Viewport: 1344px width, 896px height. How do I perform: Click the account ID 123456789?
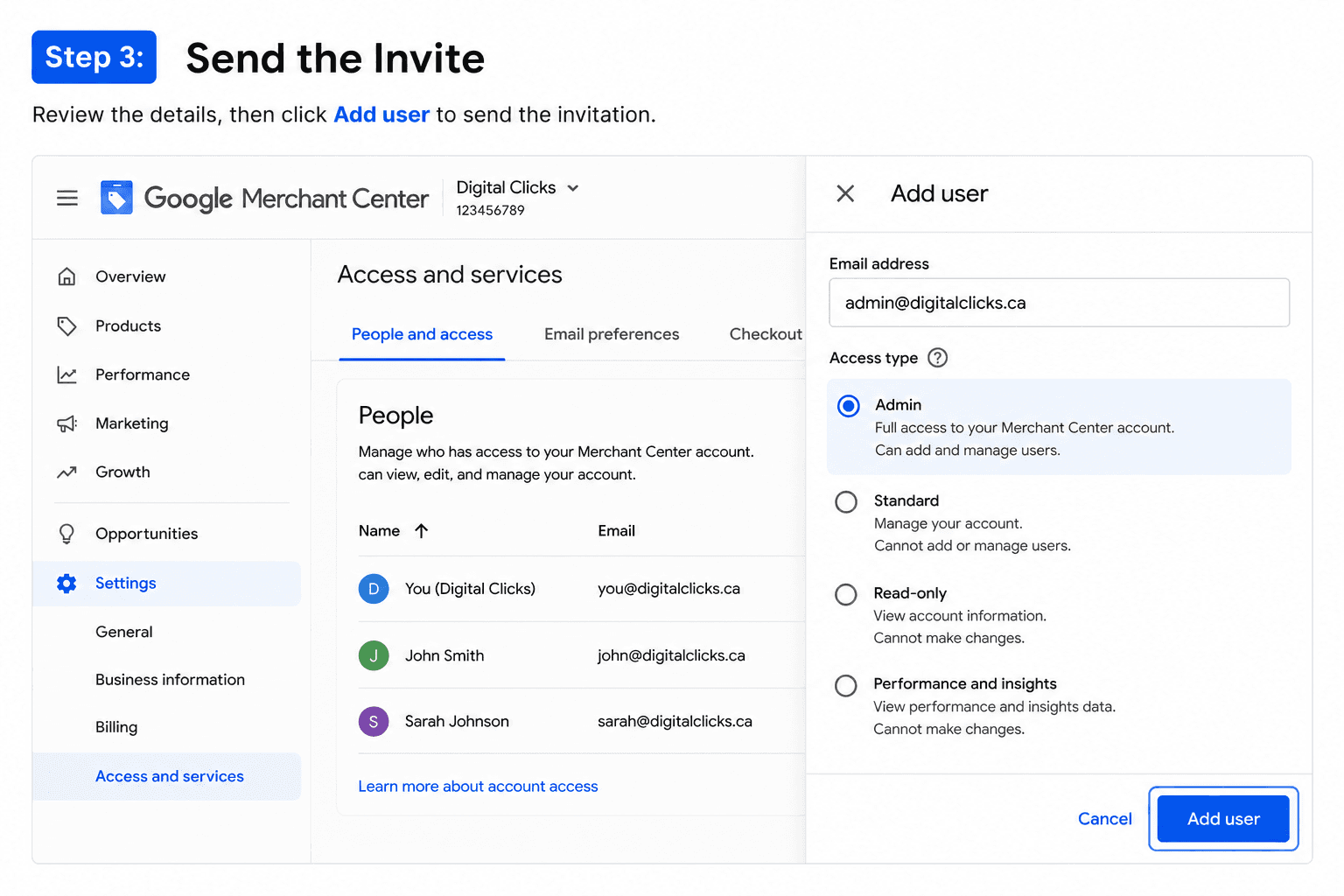490,211
